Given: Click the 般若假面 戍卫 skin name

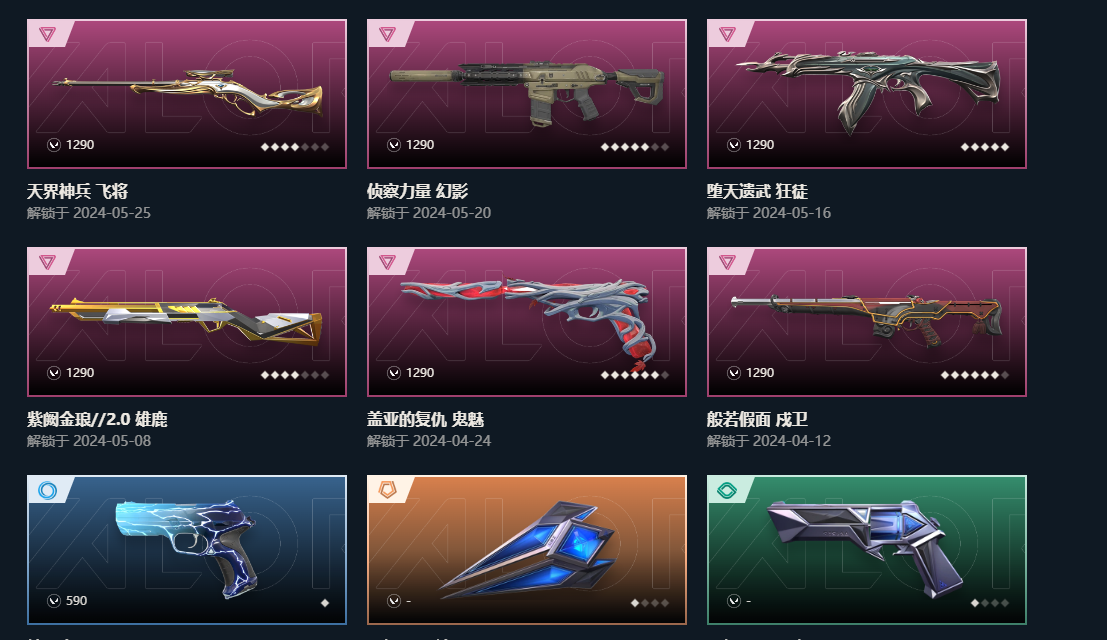Looking at the screenshot, I should 758,419.
